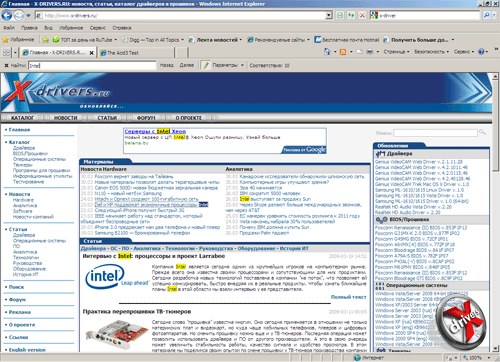The width and height of the screenshot is (500, 362).
Task: Open the Полный текст link
Action: tap(349, 297)
